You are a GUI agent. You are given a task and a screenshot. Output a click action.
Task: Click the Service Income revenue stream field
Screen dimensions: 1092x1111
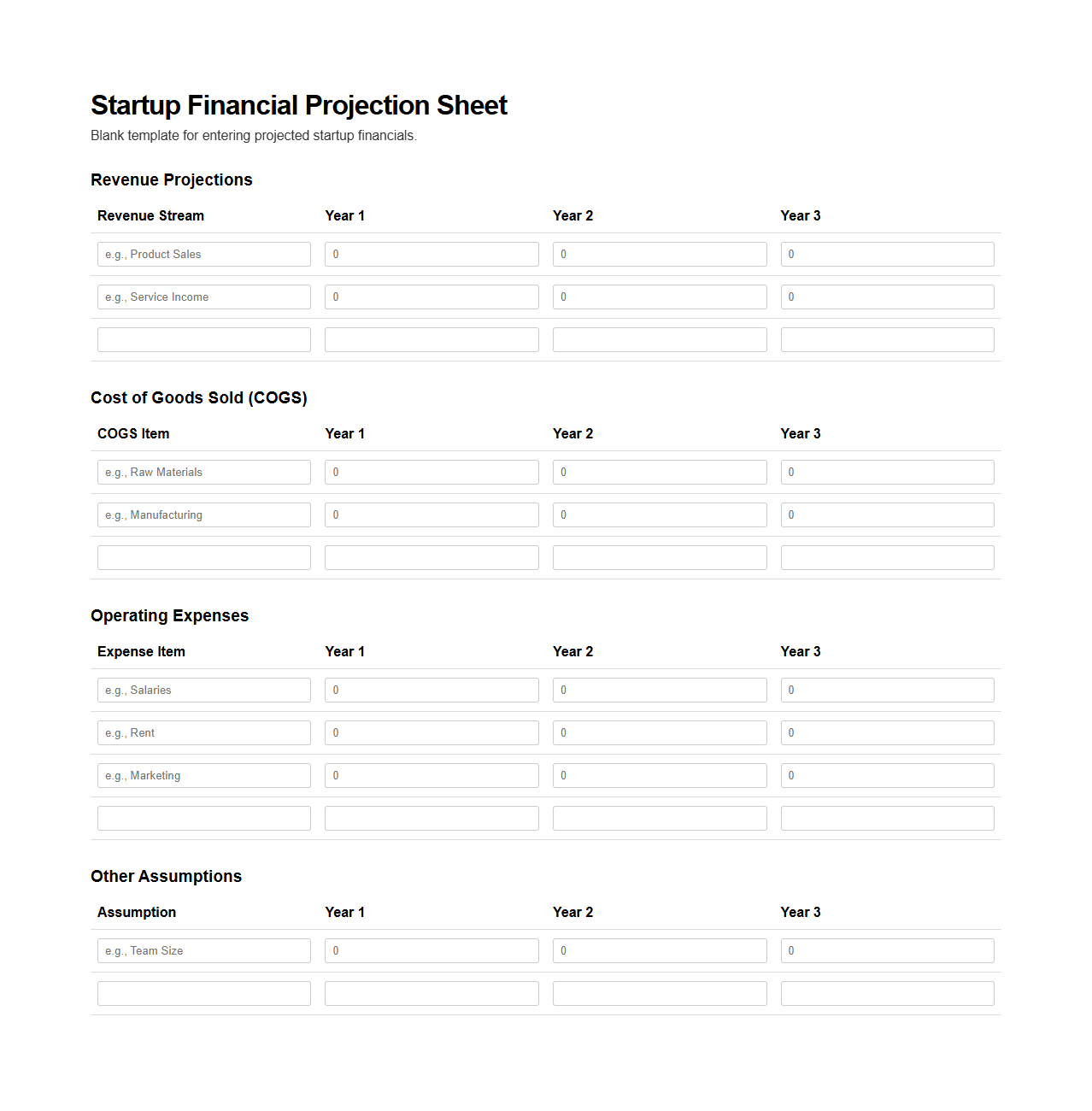pyautogui.click(x=203, y=297)
